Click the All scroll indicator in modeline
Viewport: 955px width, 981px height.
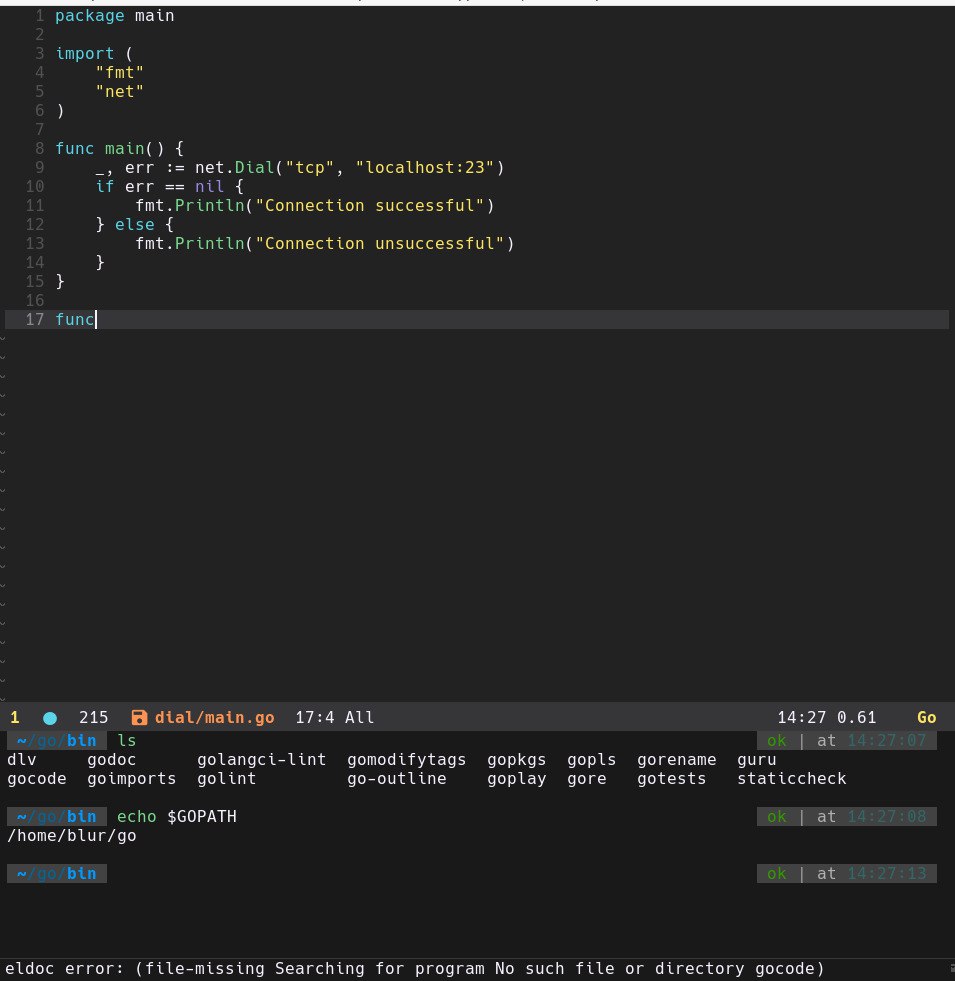360,718
